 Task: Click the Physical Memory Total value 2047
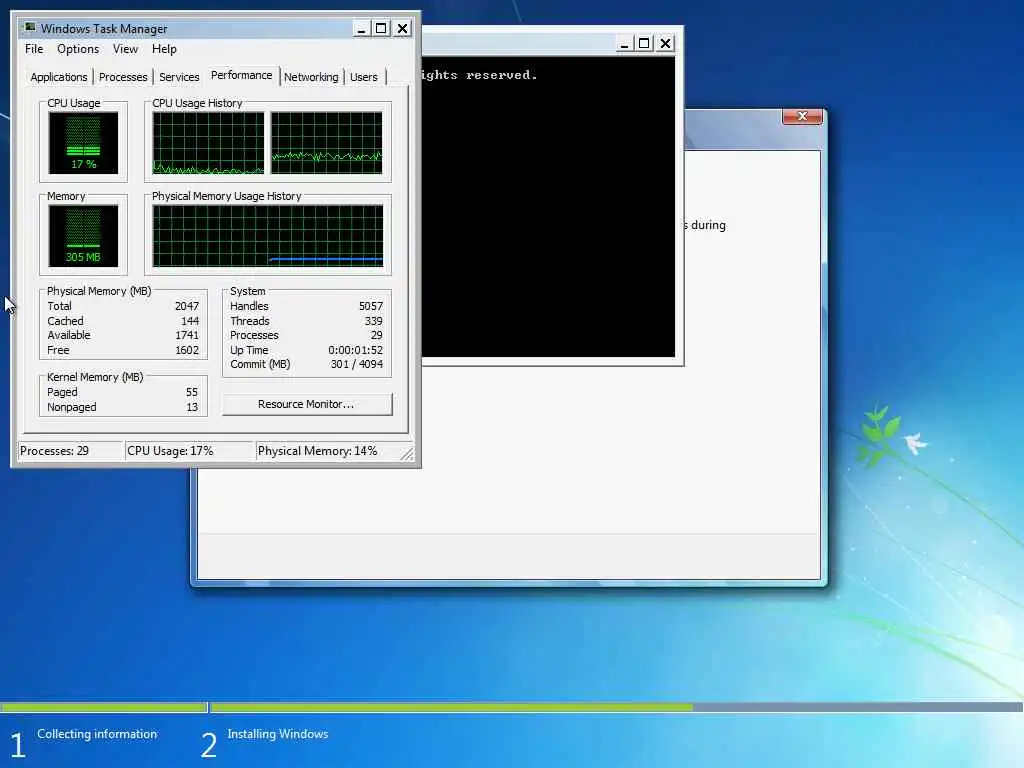click(187, 306)
